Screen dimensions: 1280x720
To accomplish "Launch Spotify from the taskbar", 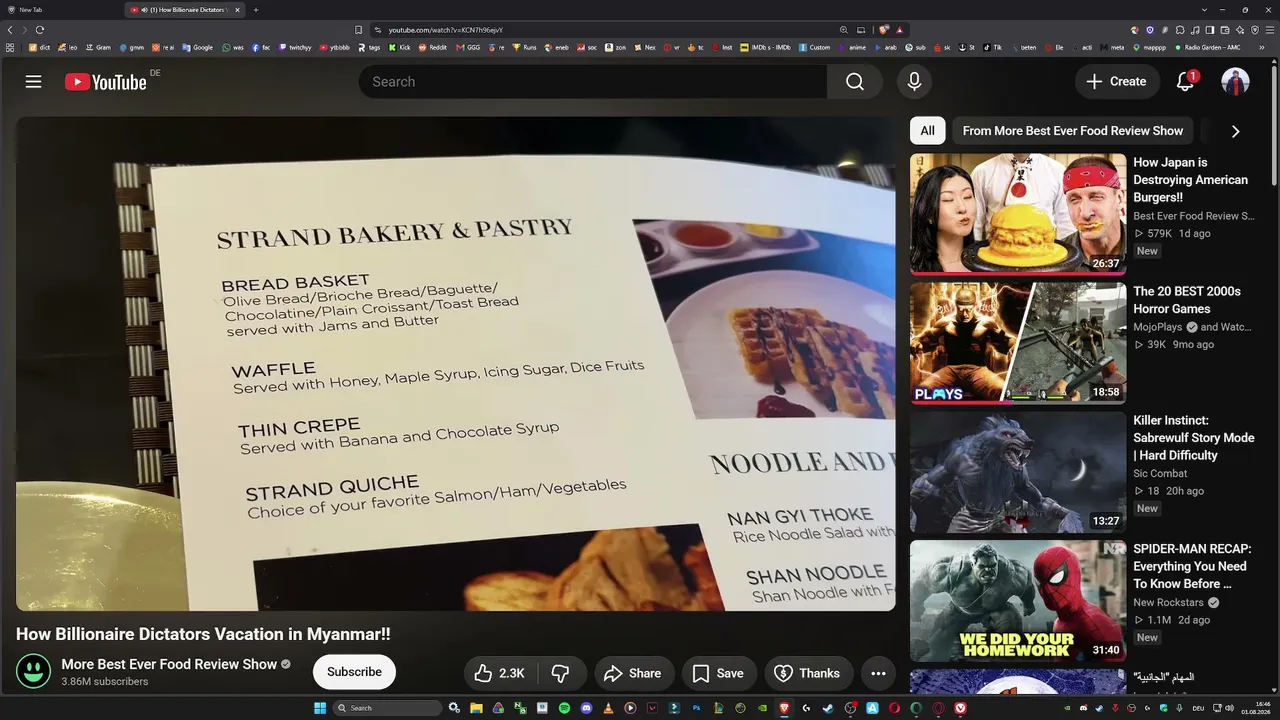I will coord(565,708).
